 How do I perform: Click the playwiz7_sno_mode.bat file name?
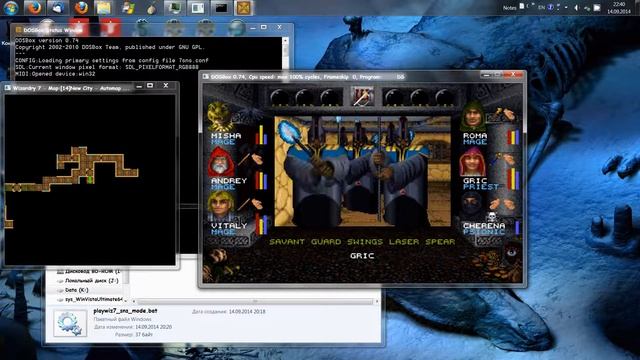[x=125, y=311]
